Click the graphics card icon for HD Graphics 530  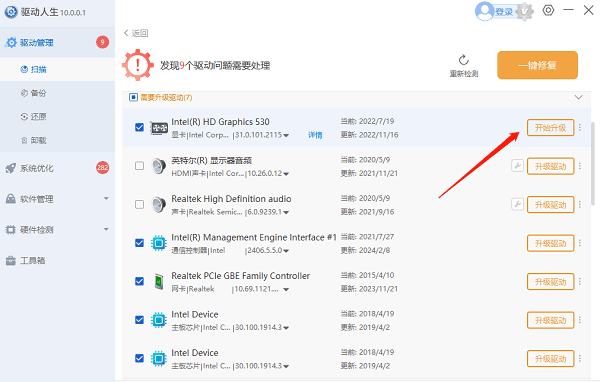(158, 128)
